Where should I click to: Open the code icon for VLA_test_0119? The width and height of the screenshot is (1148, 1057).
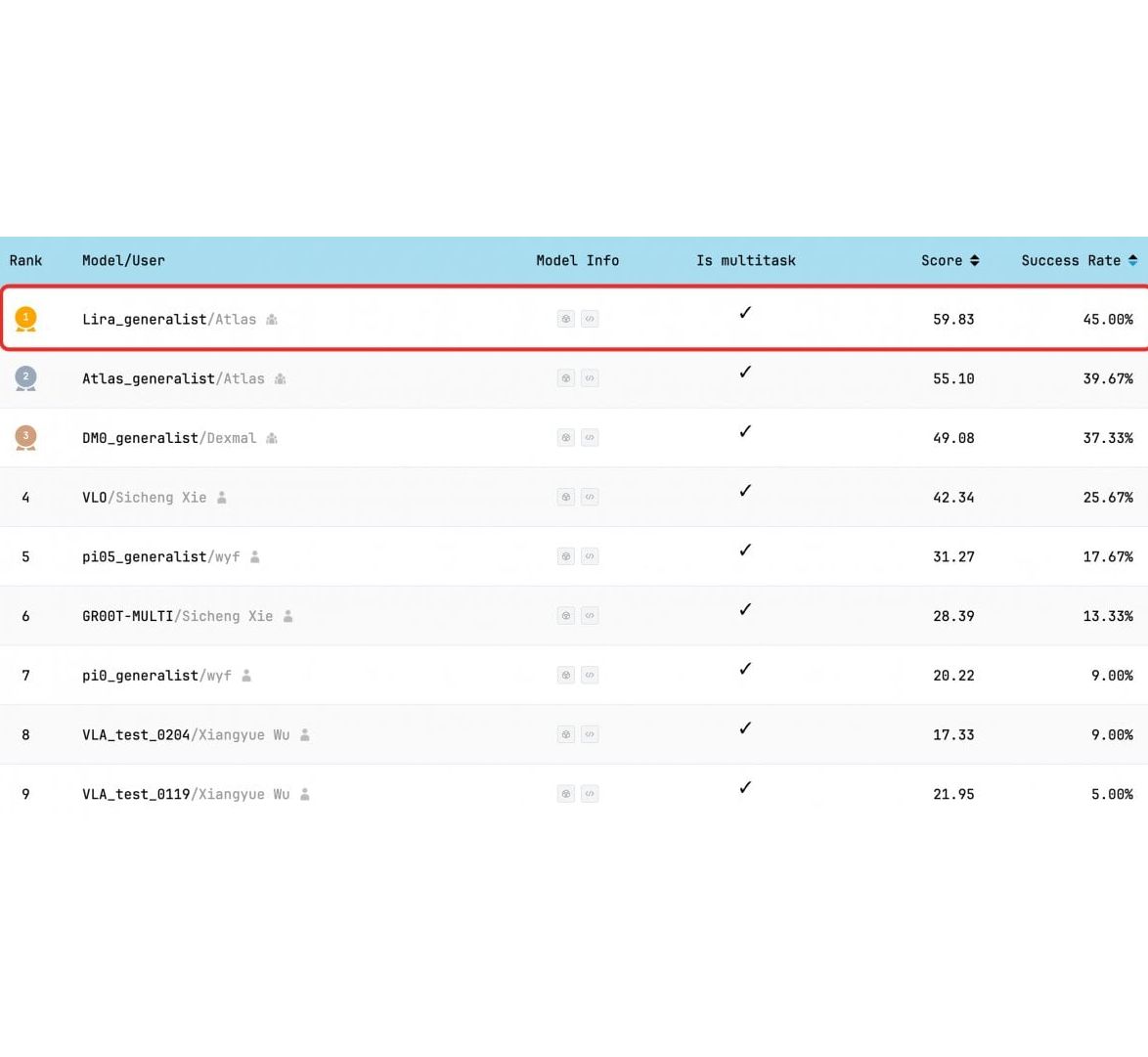tap(590, 793)
